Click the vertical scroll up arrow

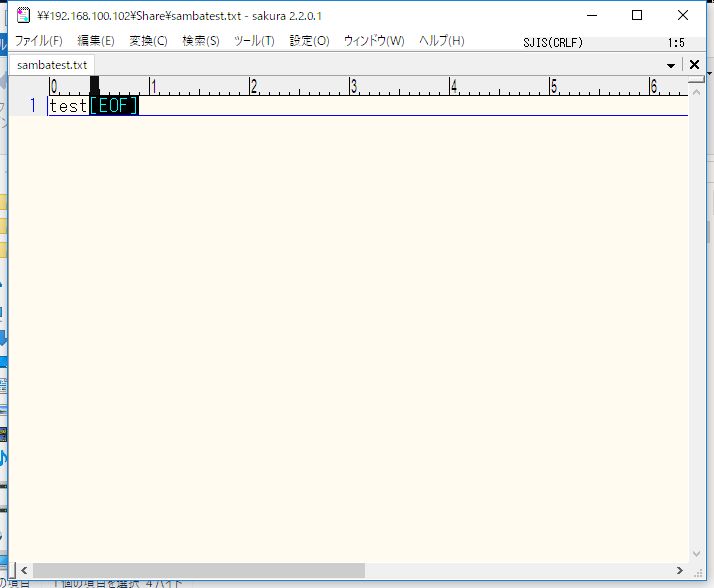pyautogui.click(x=696, y=92)
